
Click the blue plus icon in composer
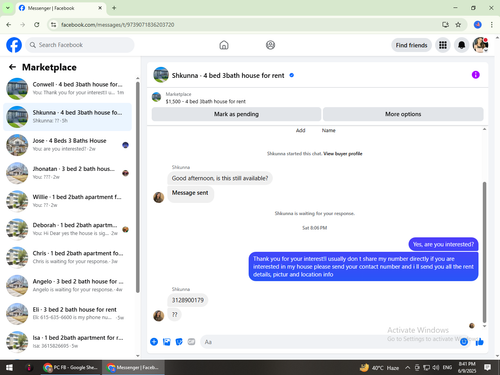tap(154, 342)
